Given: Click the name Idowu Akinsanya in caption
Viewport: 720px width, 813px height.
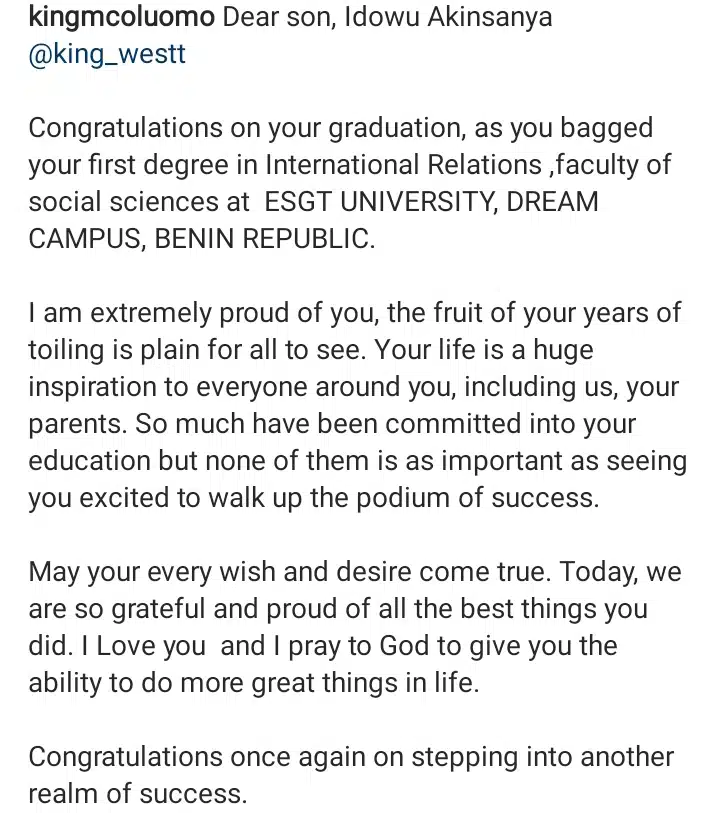Looking at the screenshot, I should (448, 18).
